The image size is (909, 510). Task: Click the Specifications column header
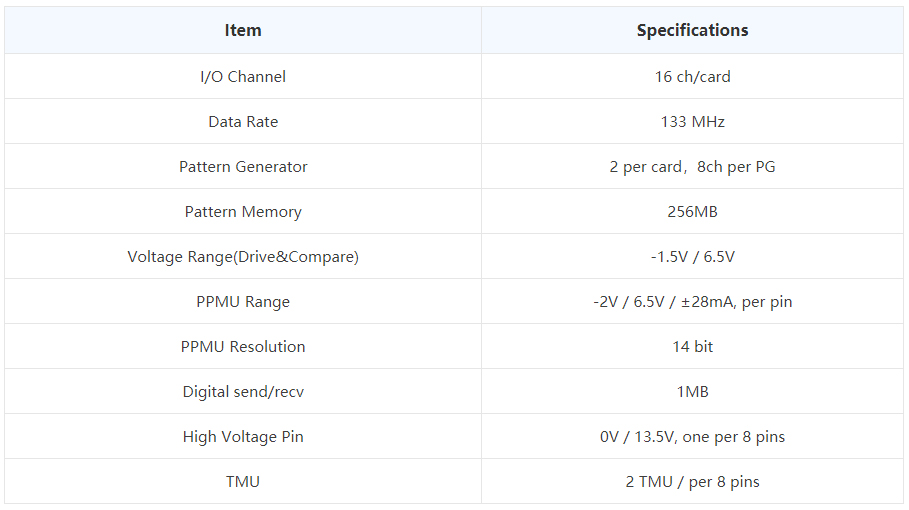(x=692, y=30)
